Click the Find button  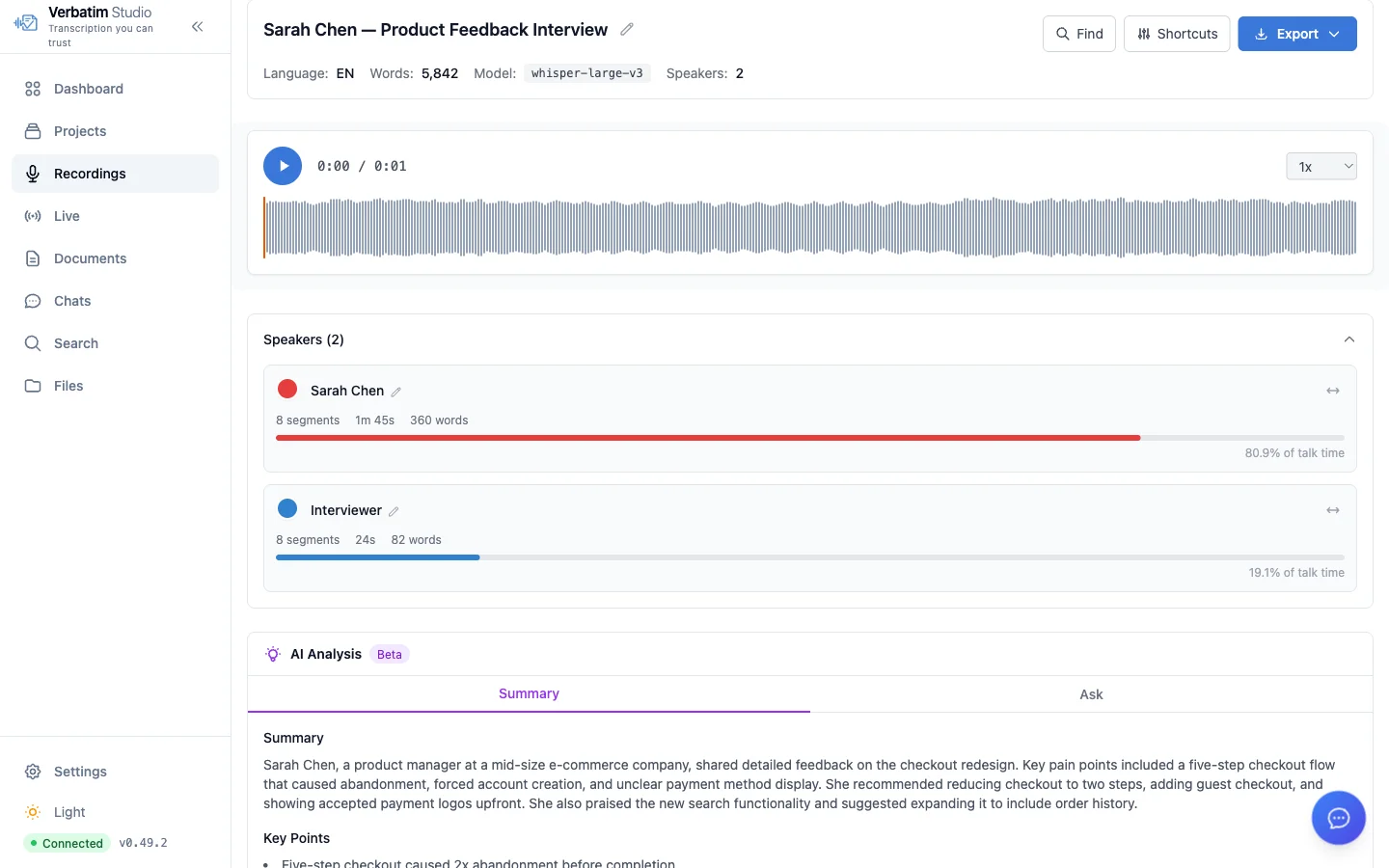pos(1078,34)
